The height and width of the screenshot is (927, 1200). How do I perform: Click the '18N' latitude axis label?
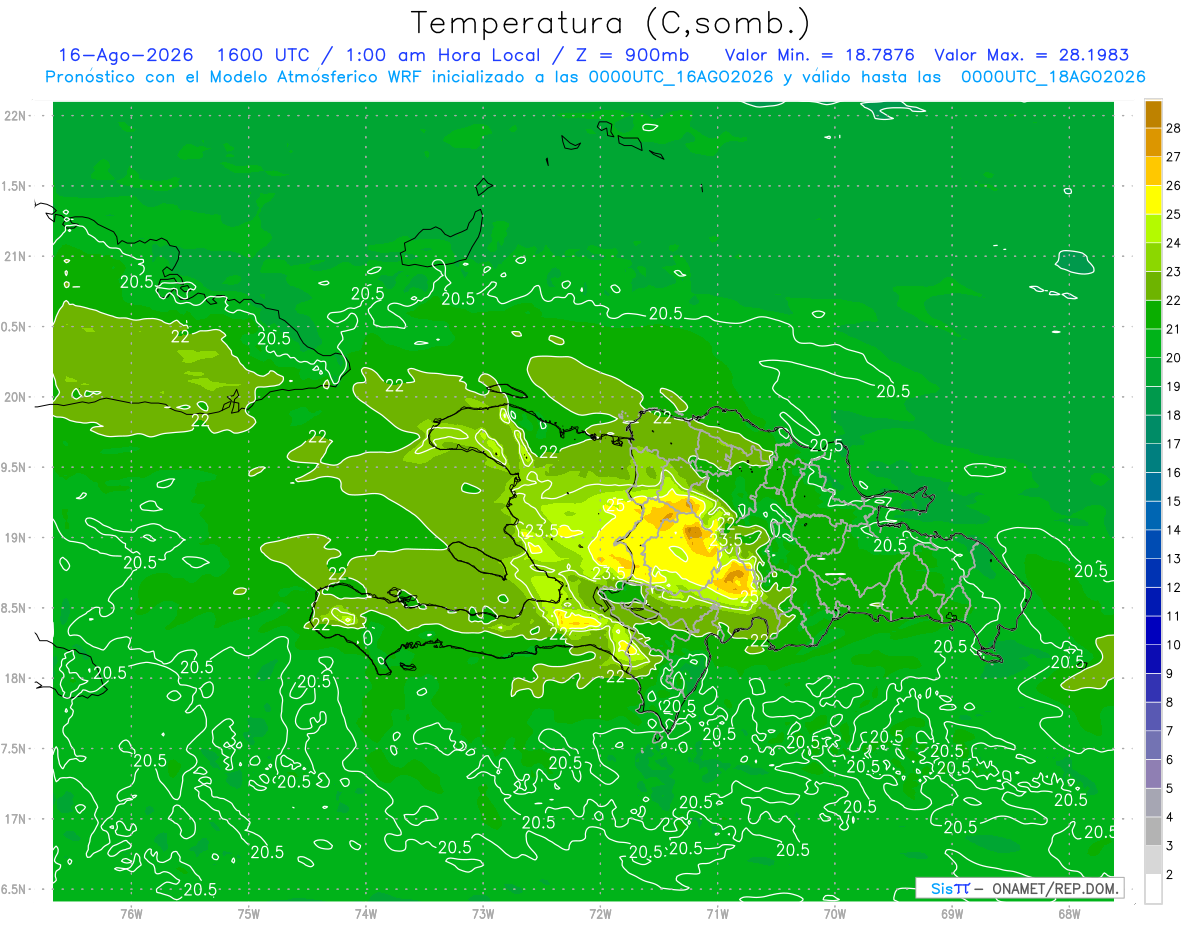[x=15, y=678]
